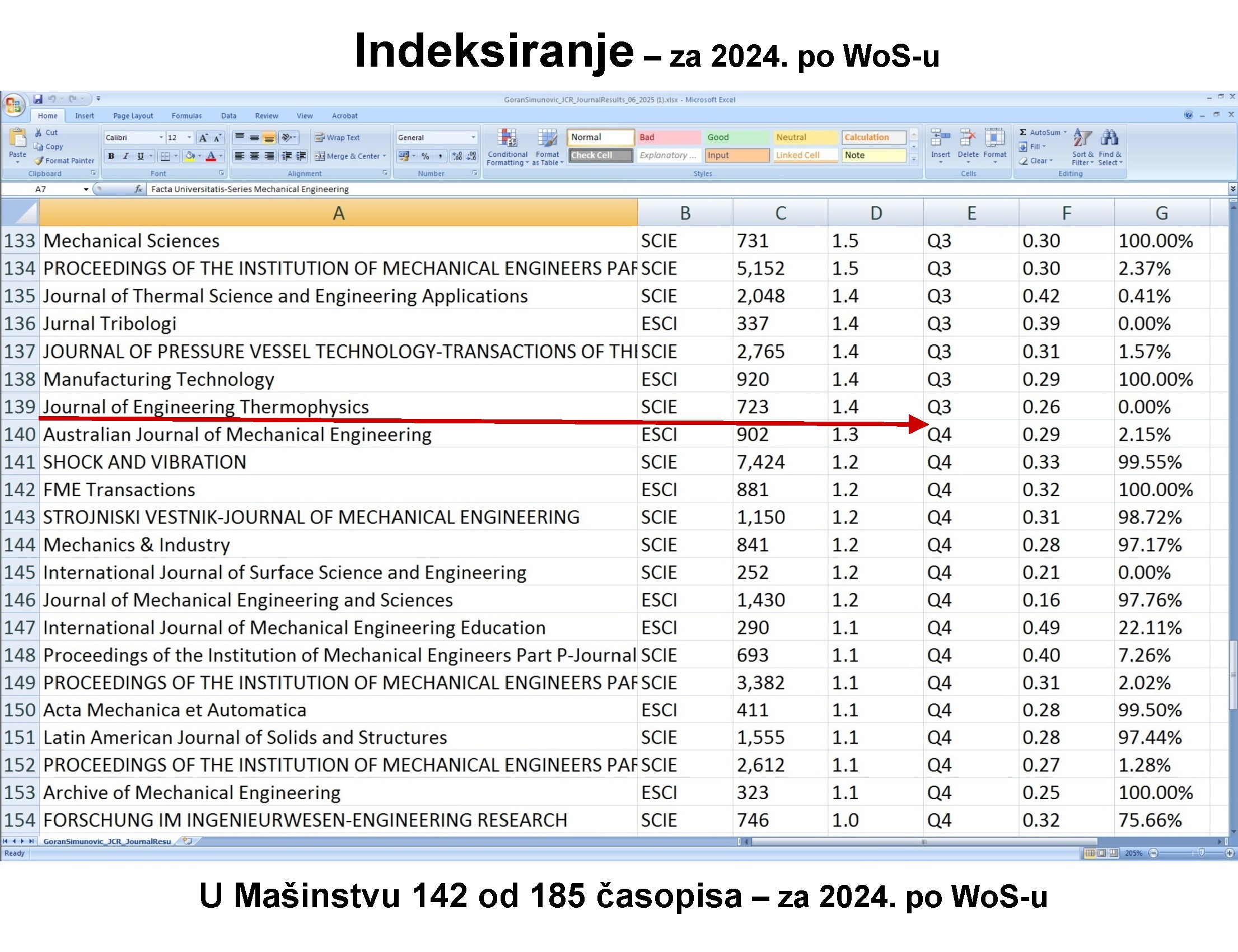Click the Office button logo
The image size is (1238, 952).
(x=13, y=105)
